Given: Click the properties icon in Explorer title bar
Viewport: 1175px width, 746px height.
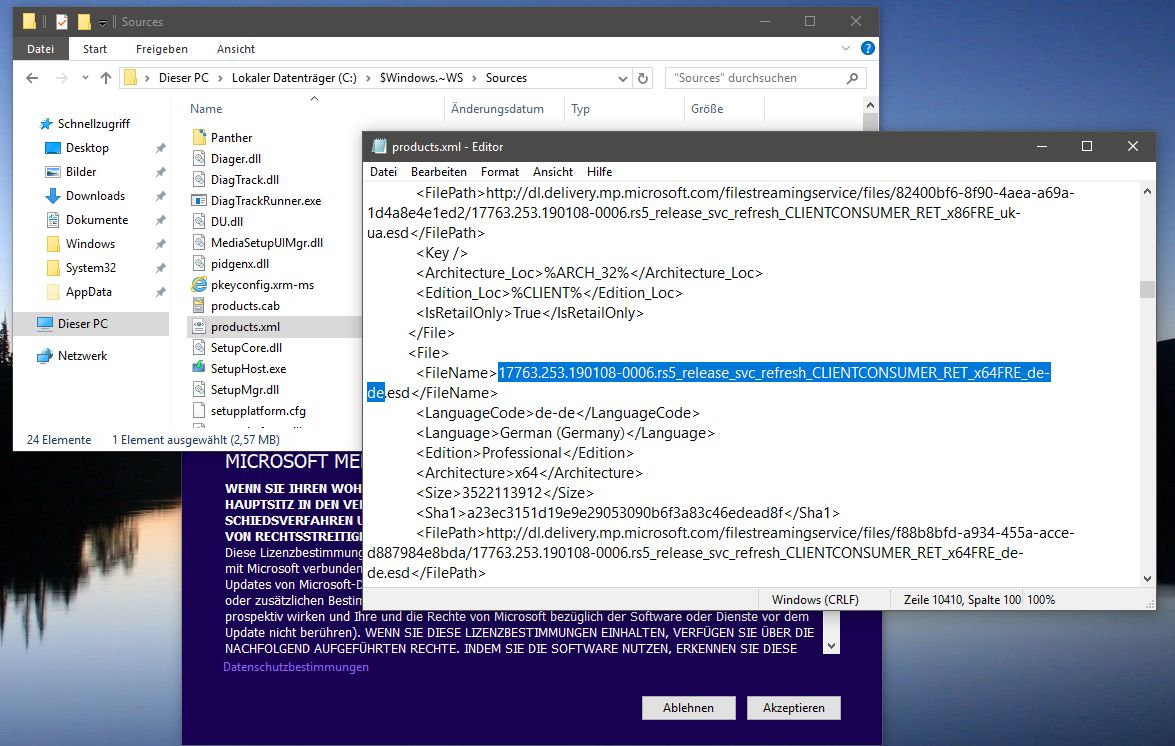Looking at the screenshot, I should [x=62, y=22].
